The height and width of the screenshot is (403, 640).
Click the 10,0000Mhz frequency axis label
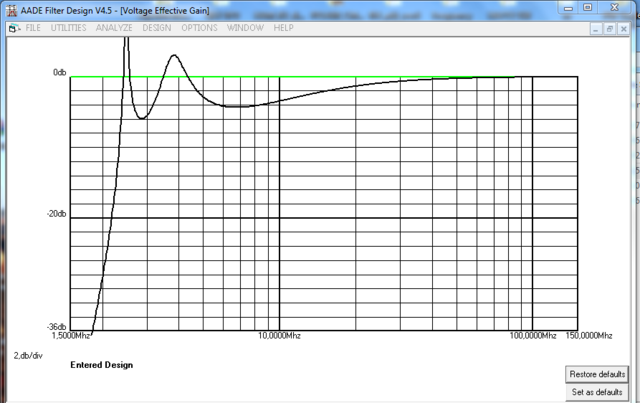277,337
